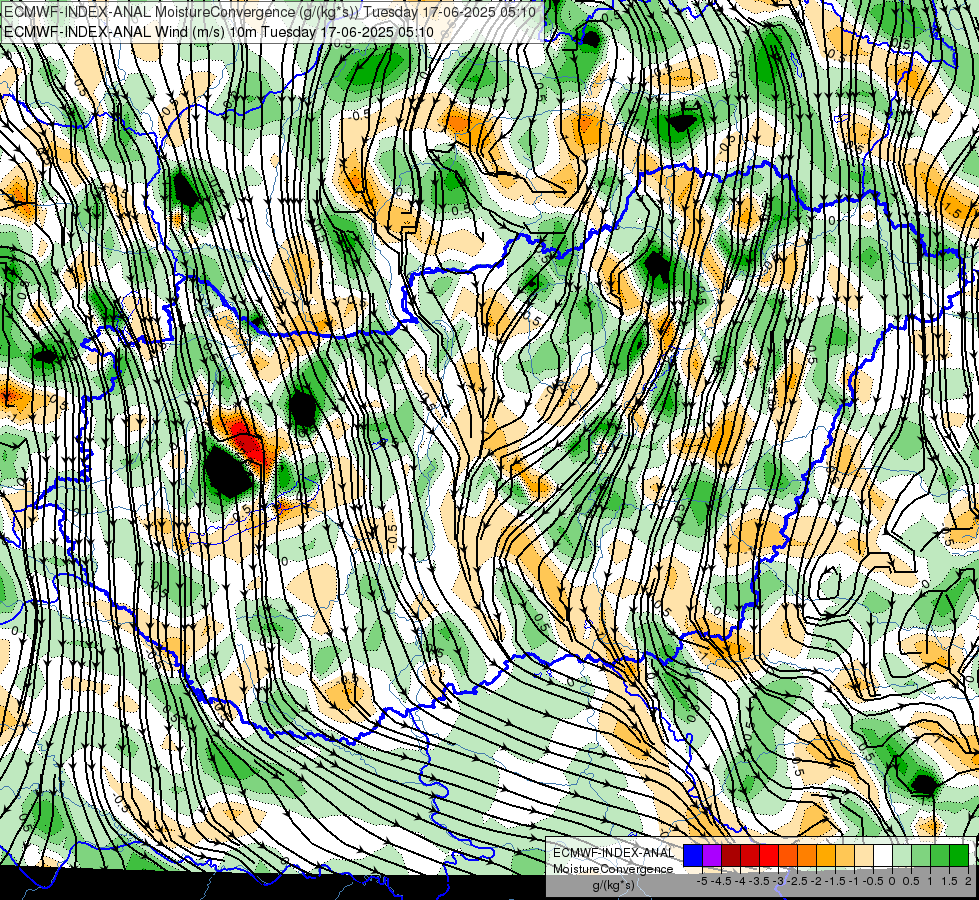Click the -4.5 tick label on the legend

[x=721, y=881]
